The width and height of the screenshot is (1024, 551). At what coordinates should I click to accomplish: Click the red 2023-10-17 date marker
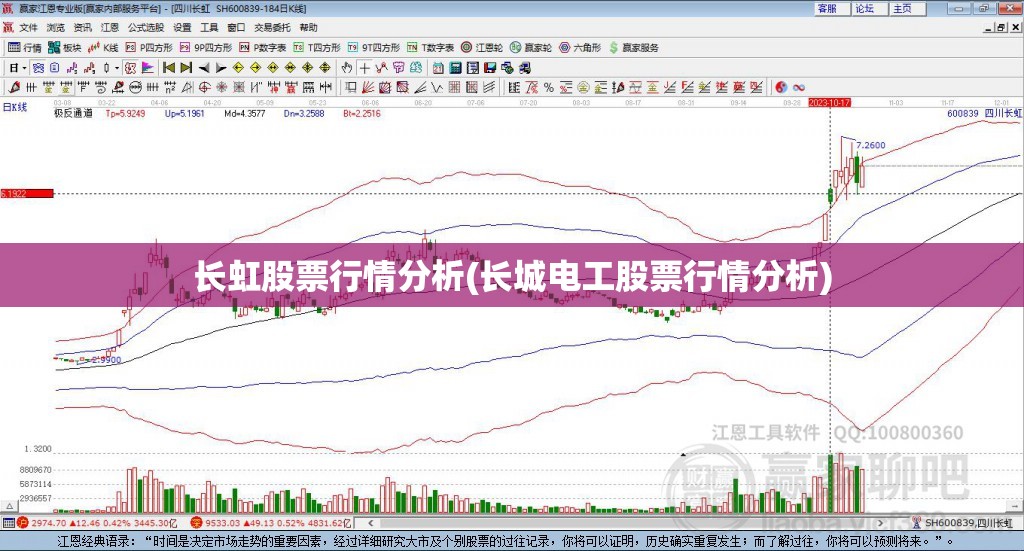829,102
